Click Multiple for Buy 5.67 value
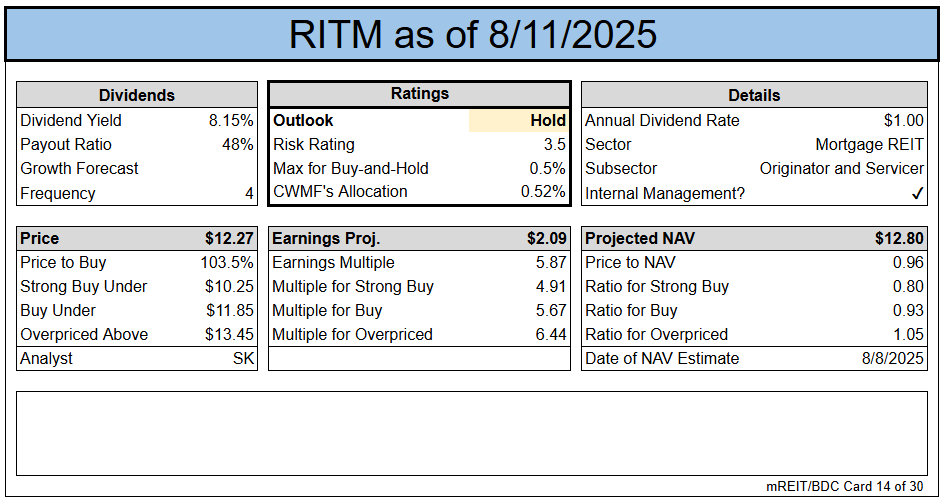942x500 pixels. (551, 311)
